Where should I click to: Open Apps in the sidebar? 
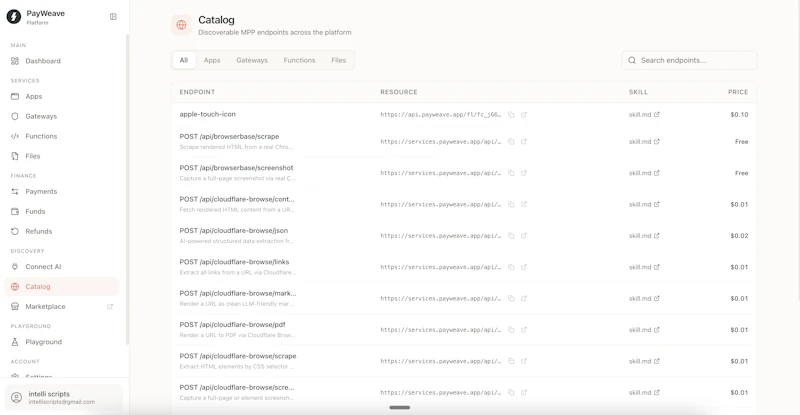click(x=62, y=96)
